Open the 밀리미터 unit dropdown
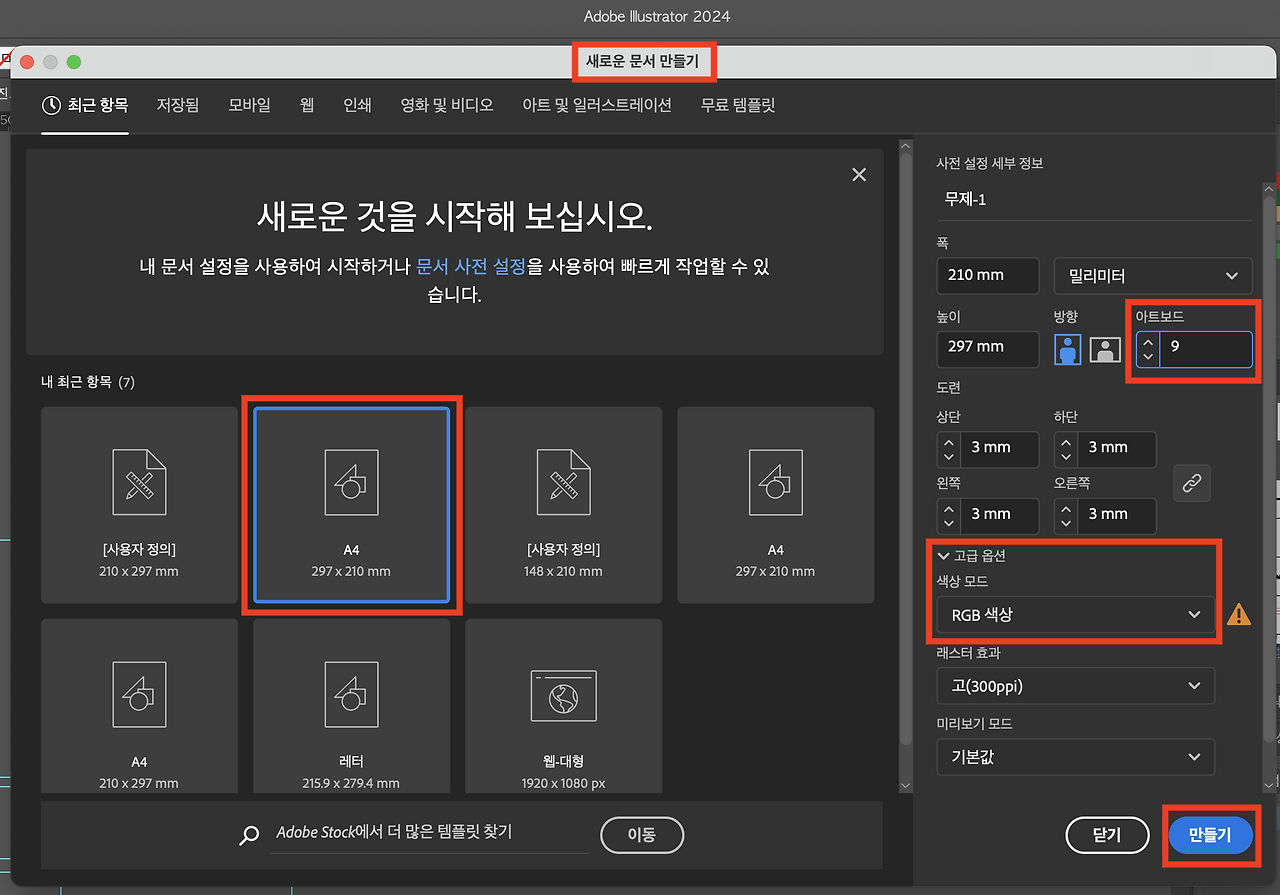The image size is (1280, 895). [x=1153, y=275]
